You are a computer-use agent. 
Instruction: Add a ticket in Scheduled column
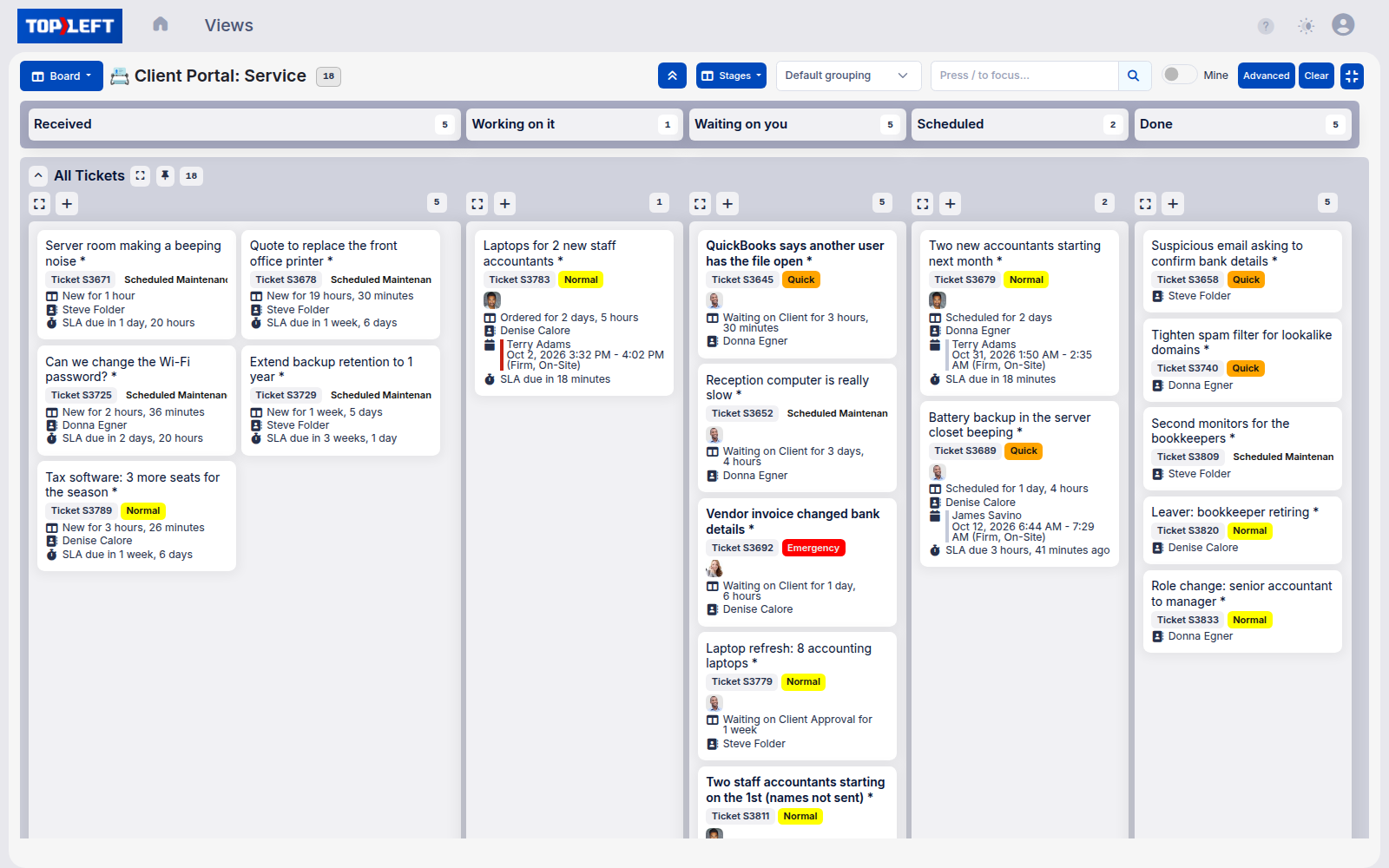(951, 204)
